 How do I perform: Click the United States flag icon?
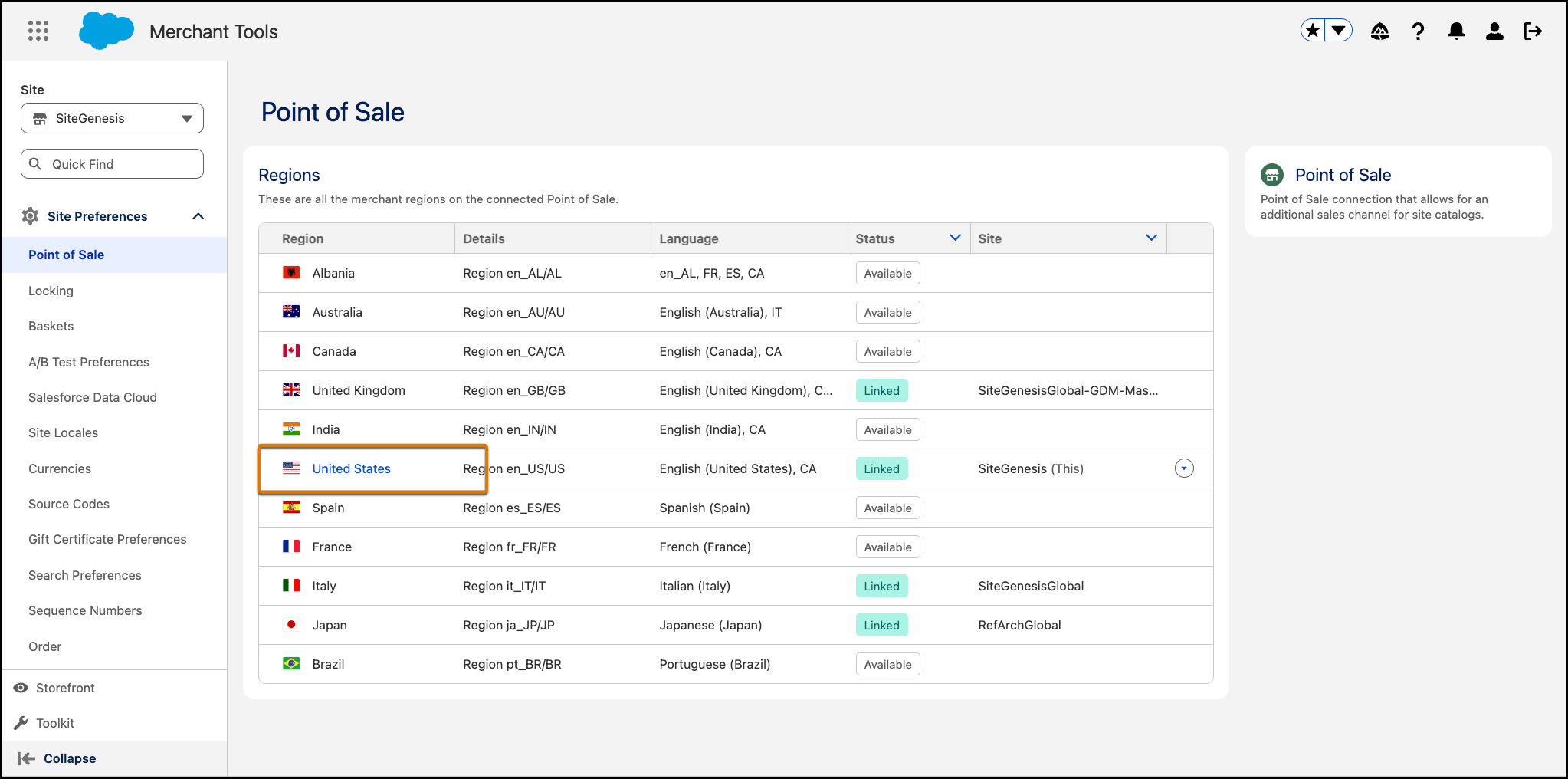pyautogui.click(x=291, y=468)
